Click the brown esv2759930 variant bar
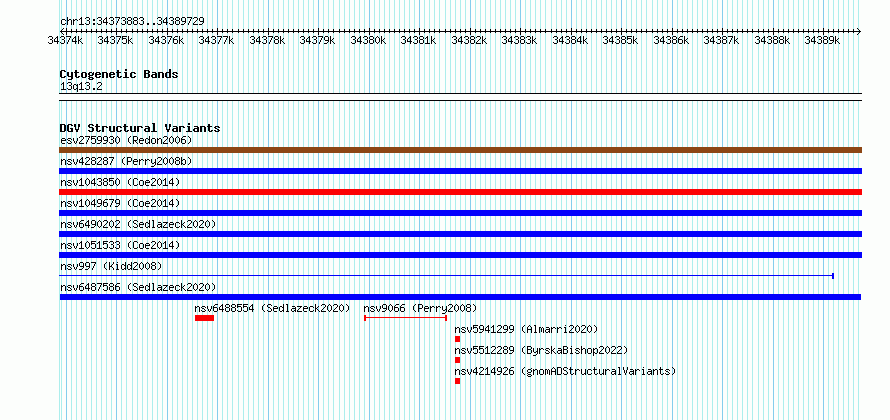 [x=460, y=150]
